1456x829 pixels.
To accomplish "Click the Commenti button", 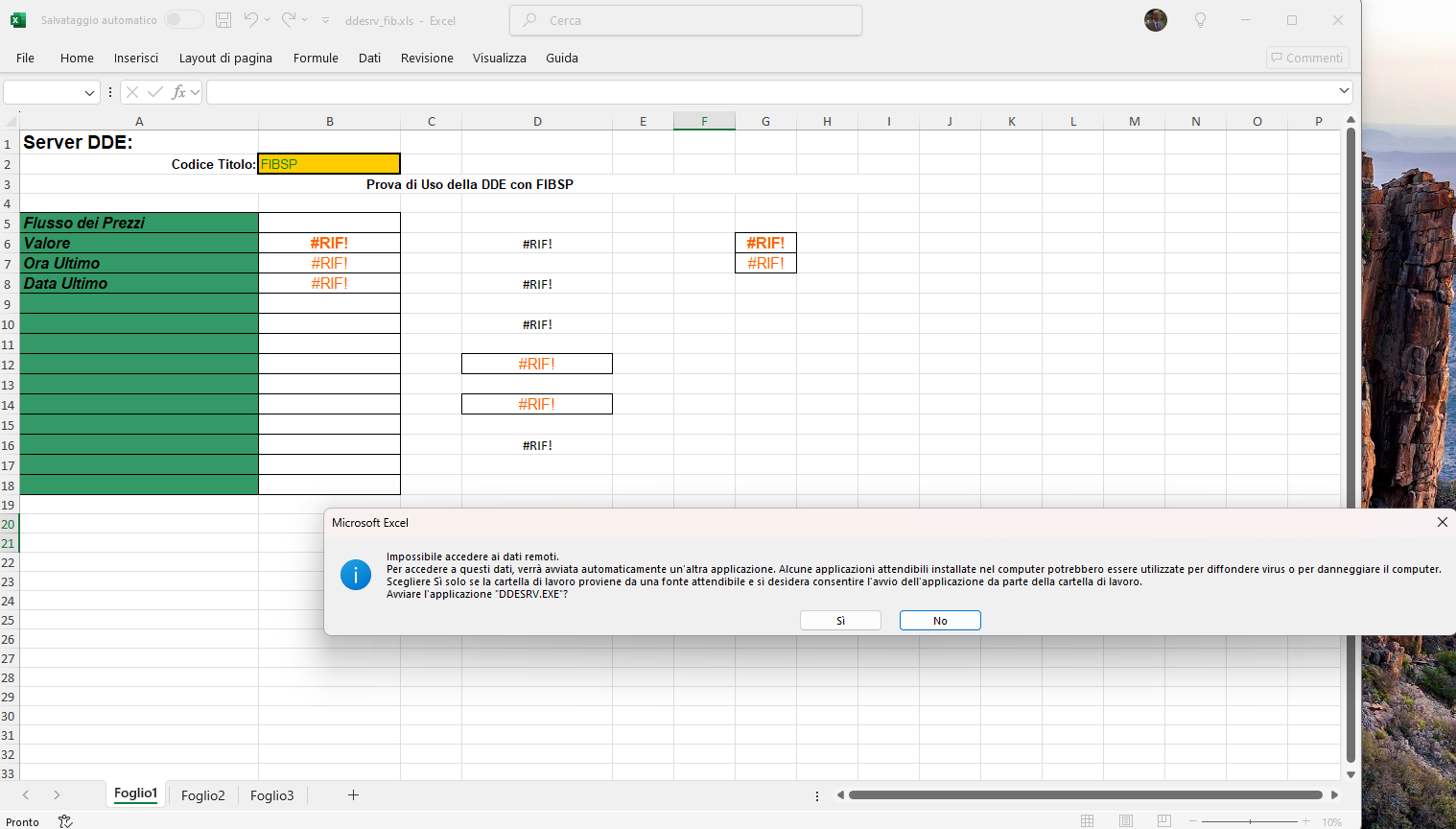I will tap(1307, 58).
